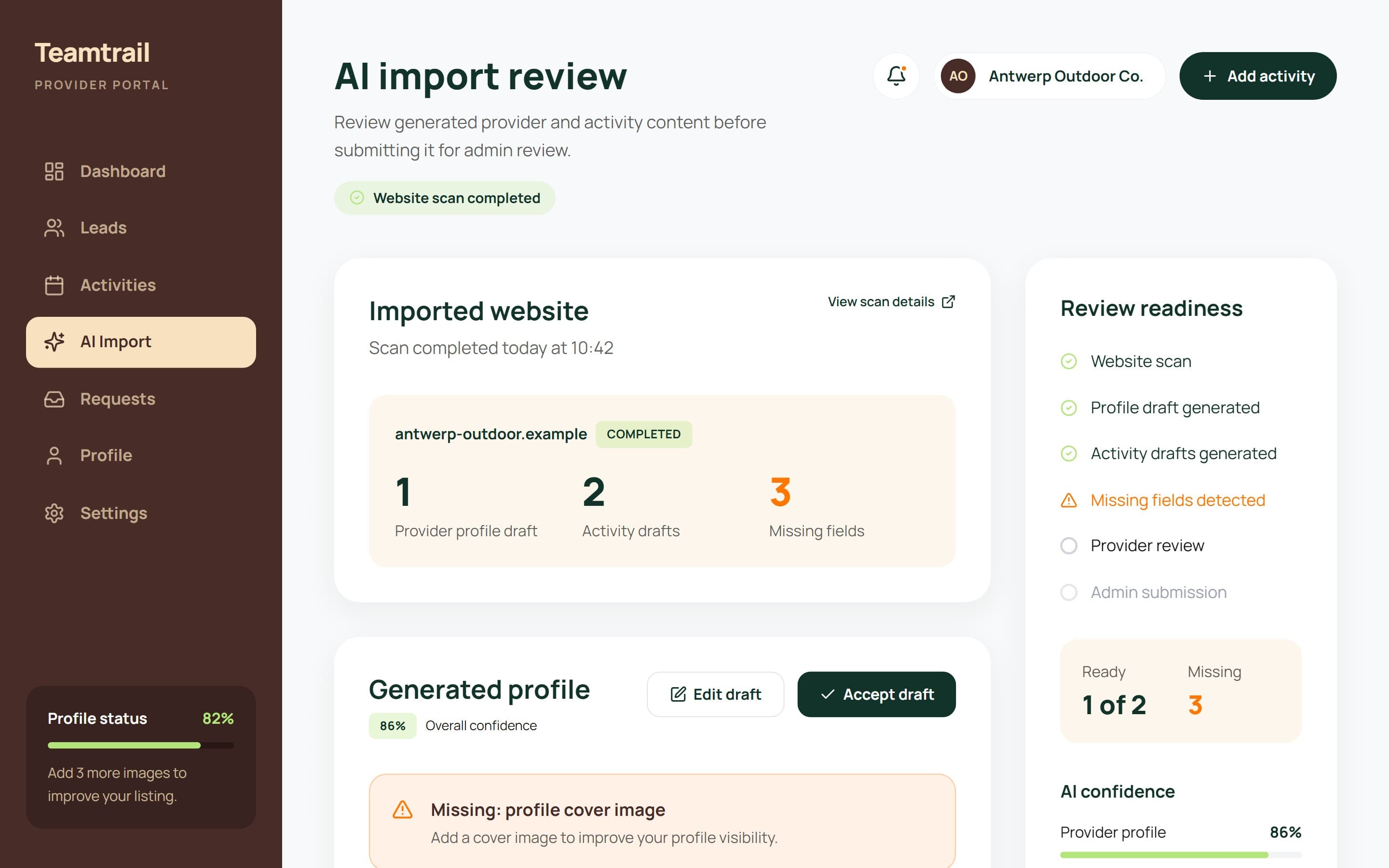Image resolution: width=1389 pixels, height=868 pixels.
Task: Click Edit draft button
Action: click(715, 694)
